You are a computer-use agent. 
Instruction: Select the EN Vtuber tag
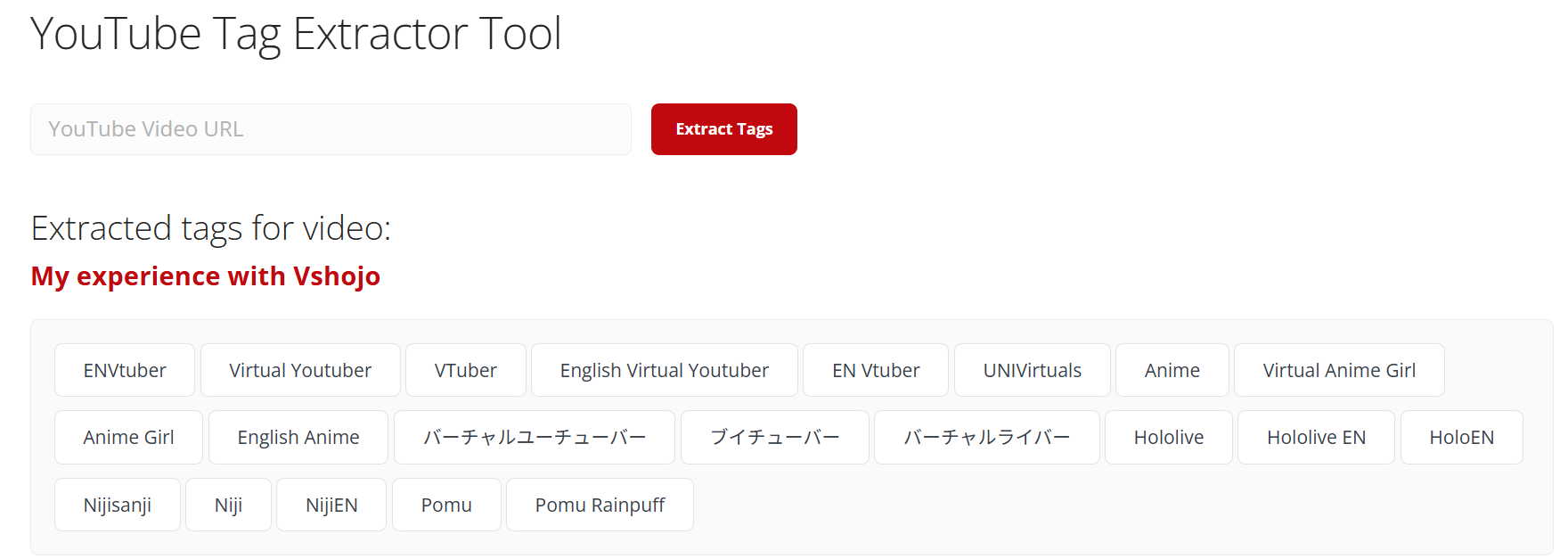tap(876, 370)
